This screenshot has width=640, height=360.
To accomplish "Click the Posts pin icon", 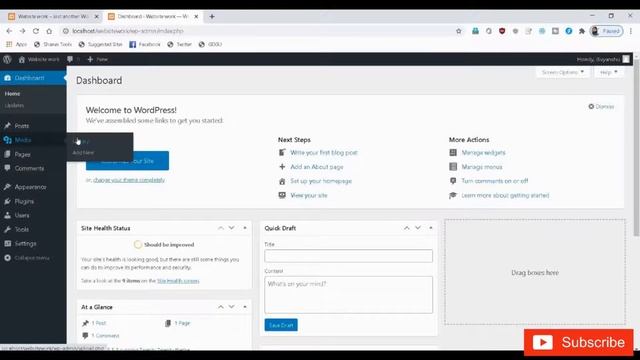I will coord(7,126).
